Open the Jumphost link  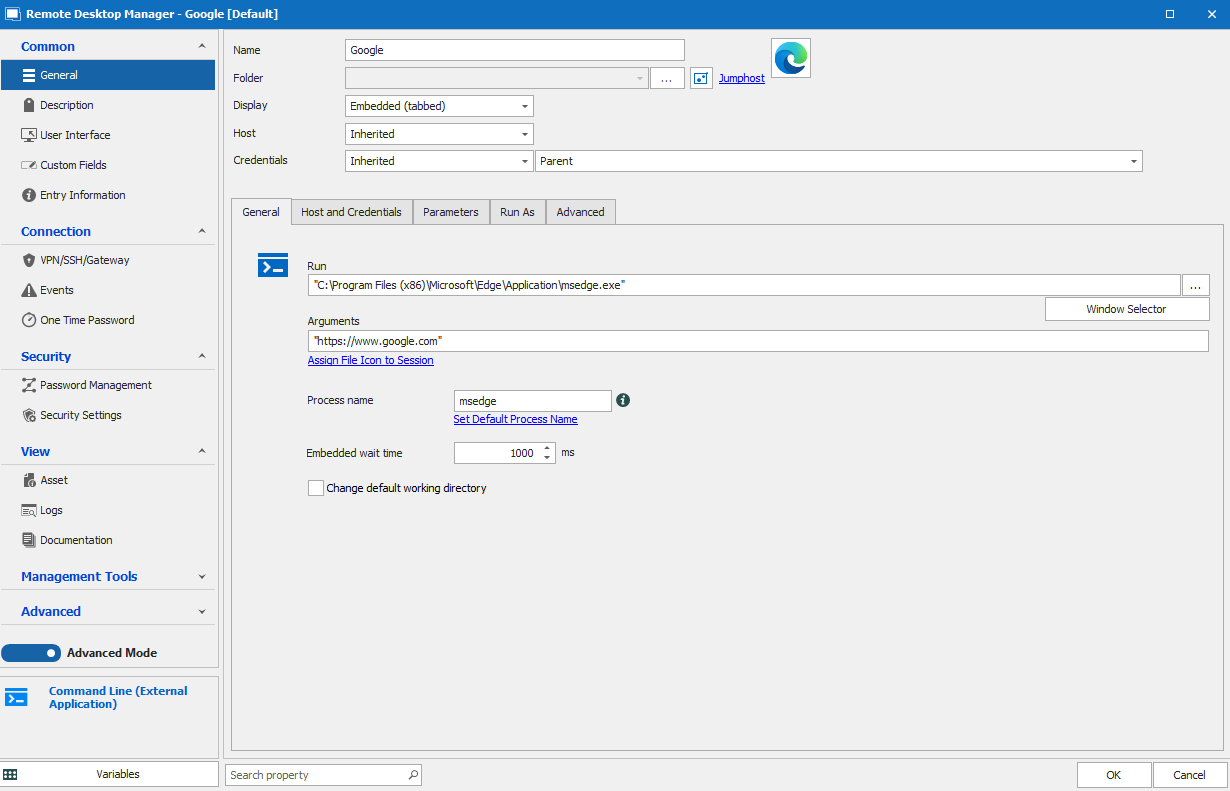[742, 78]
